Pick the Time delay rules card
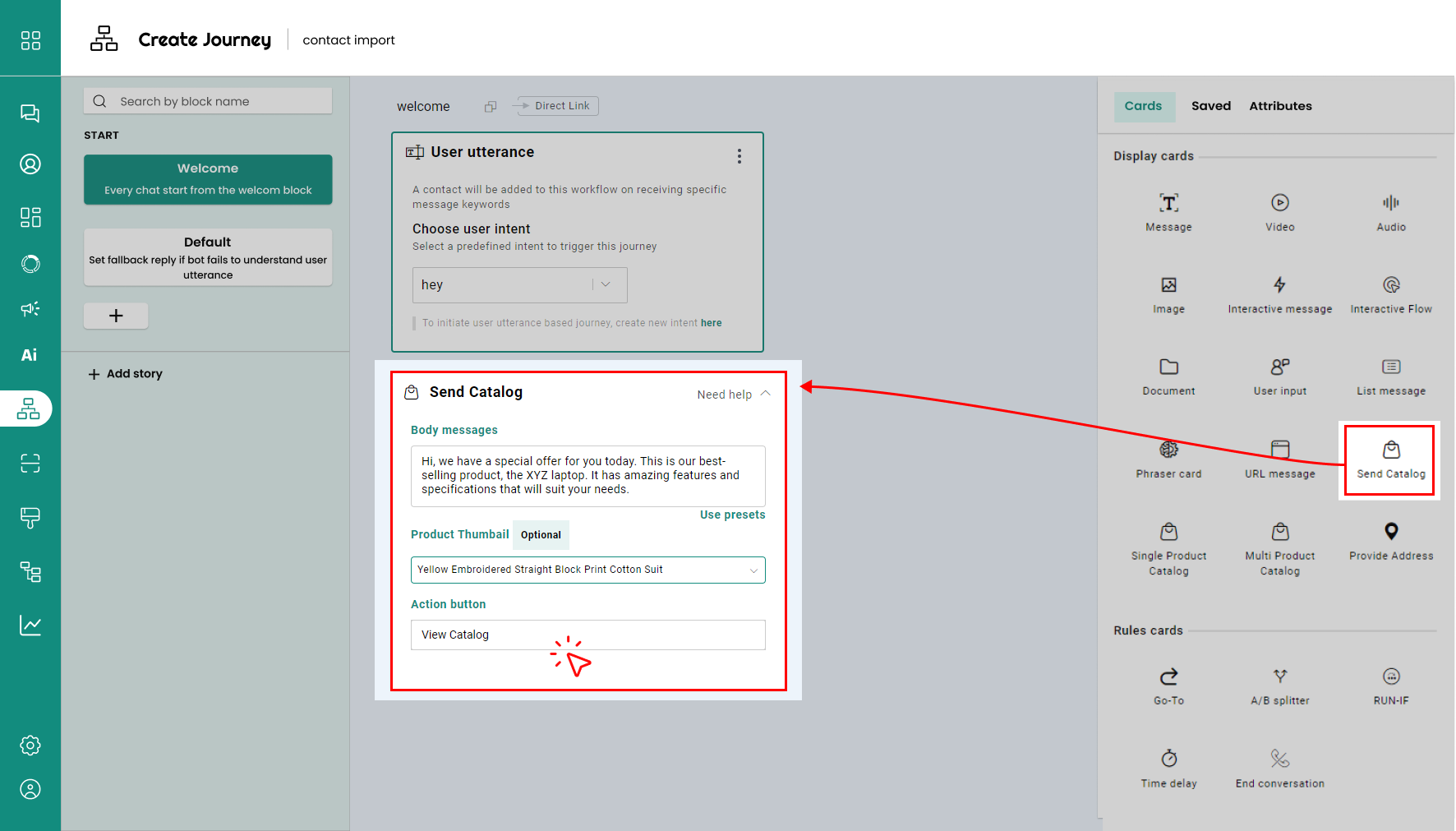The height and width of the screenshot is (831, 1456). 1168,768
